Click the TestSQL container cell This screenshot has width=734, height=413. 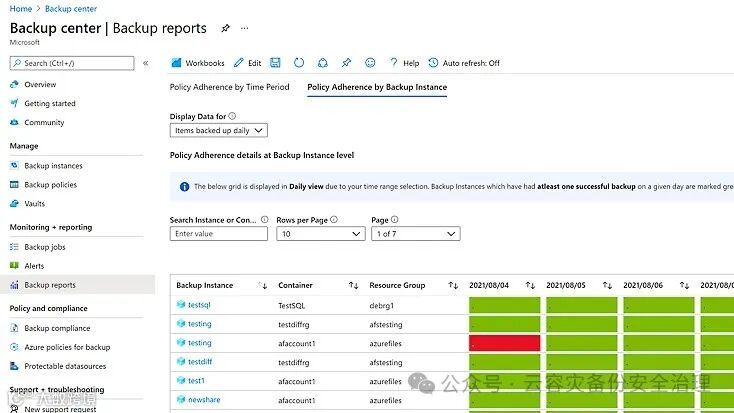(x=292, y=305)
